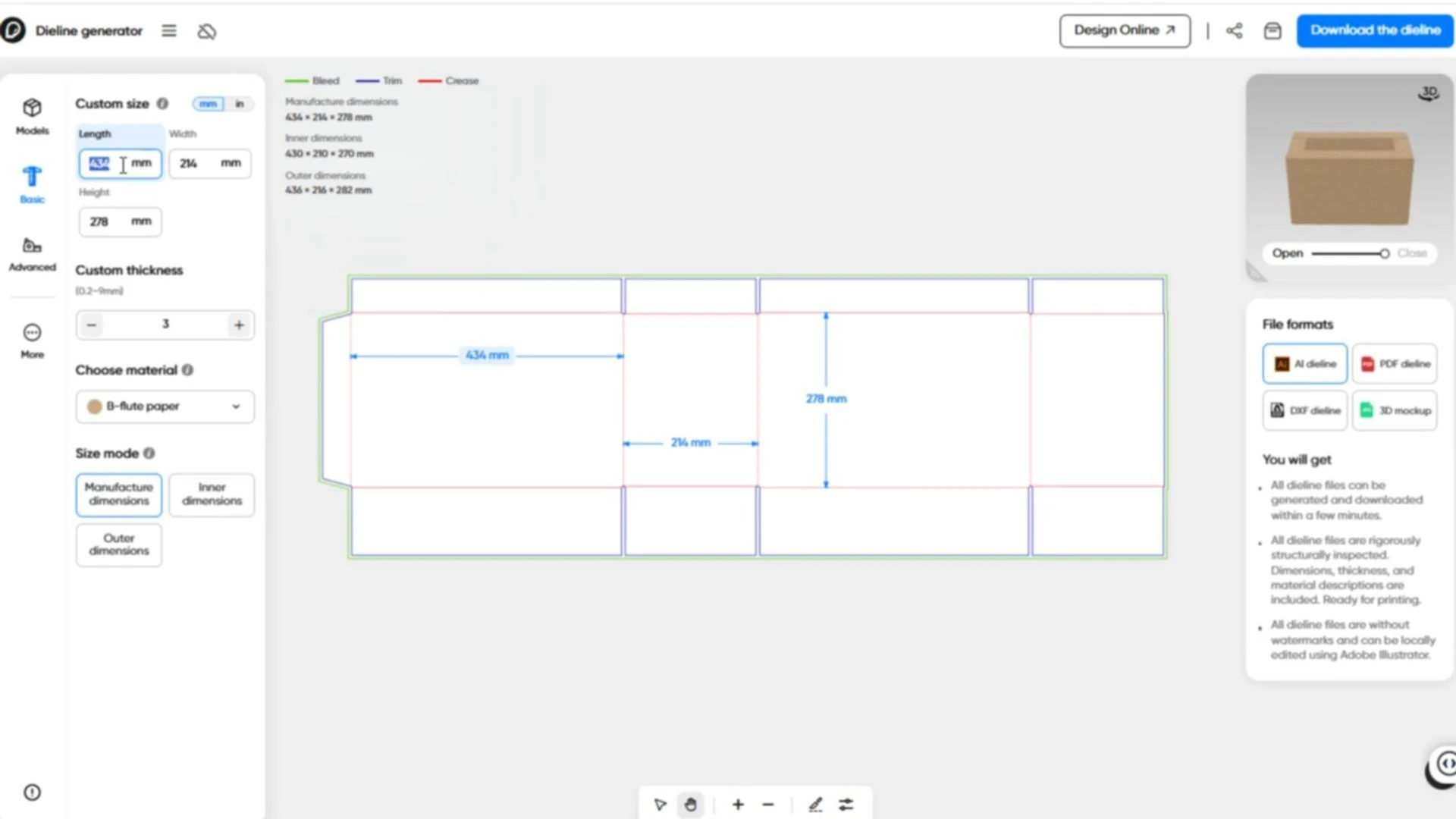
Task: Select the hand pan tool
Action: (x=690, y=805)
